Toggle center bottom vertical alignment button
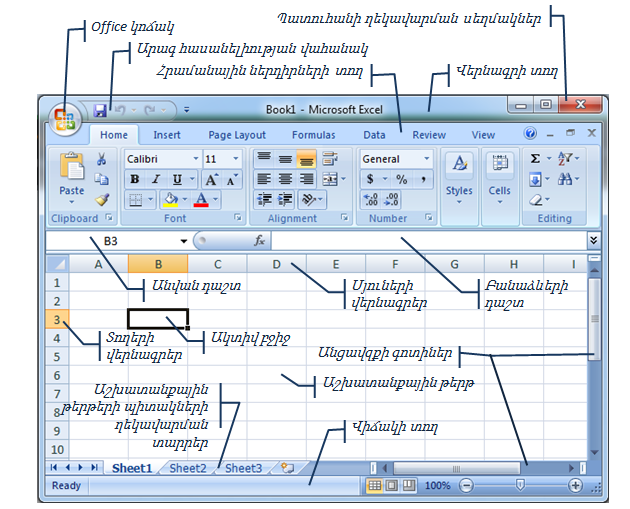 [306, 159]
